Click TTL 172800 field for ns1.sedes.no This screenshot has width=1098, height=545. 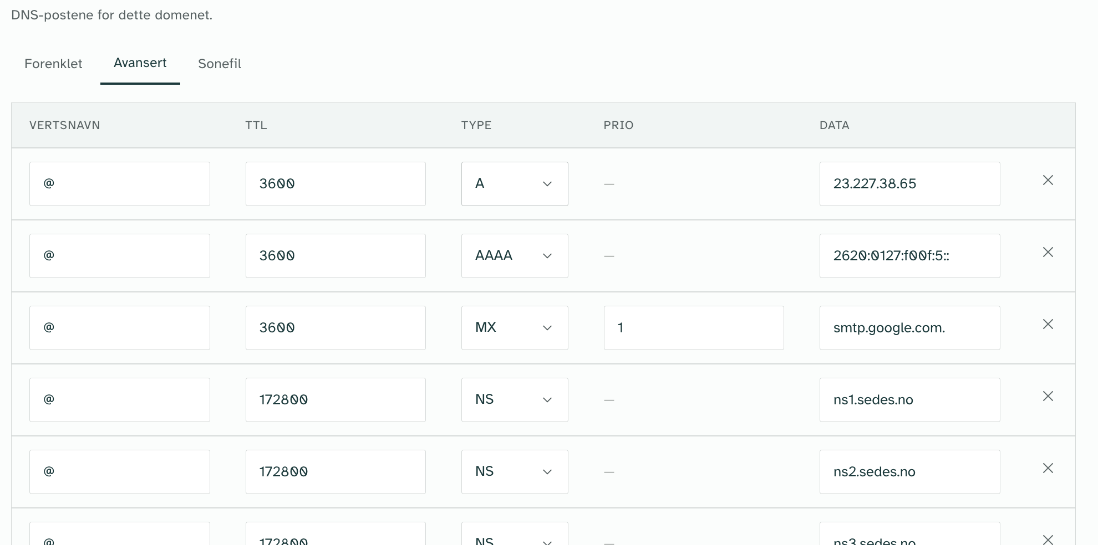tap(335, 400)
